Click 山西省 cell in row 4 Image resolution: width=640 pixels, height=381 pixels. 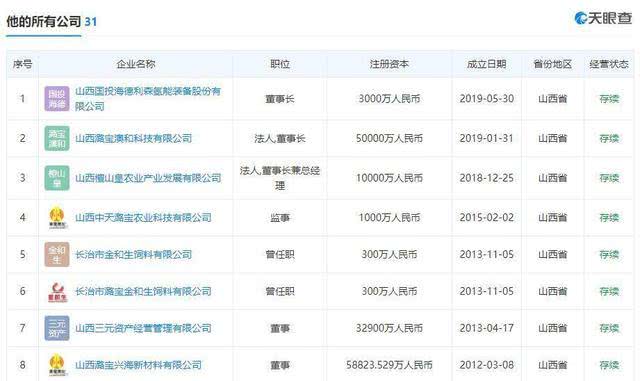point(553,217)
